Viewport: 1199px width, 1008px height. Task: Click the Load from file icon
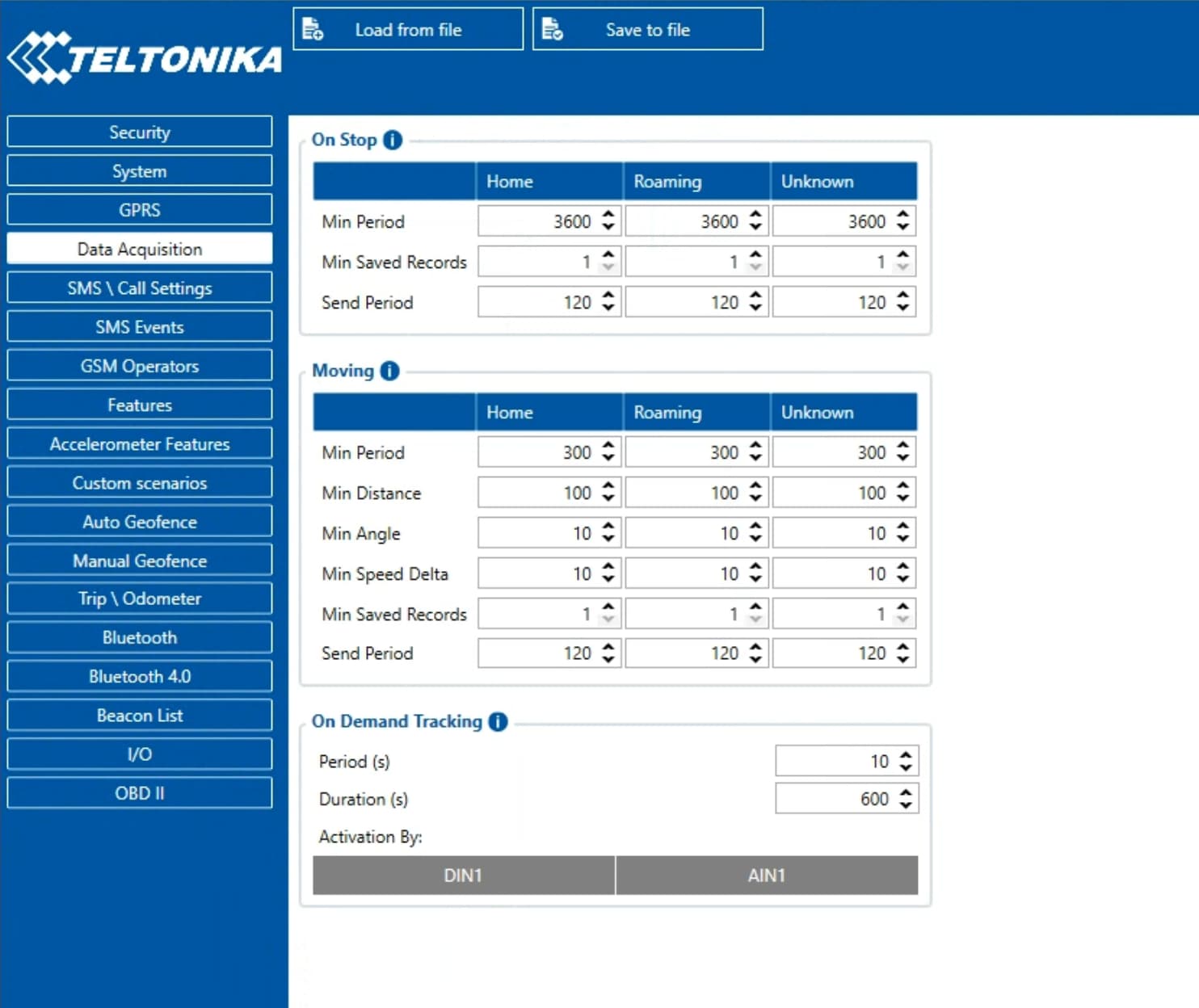coord(313,30)
